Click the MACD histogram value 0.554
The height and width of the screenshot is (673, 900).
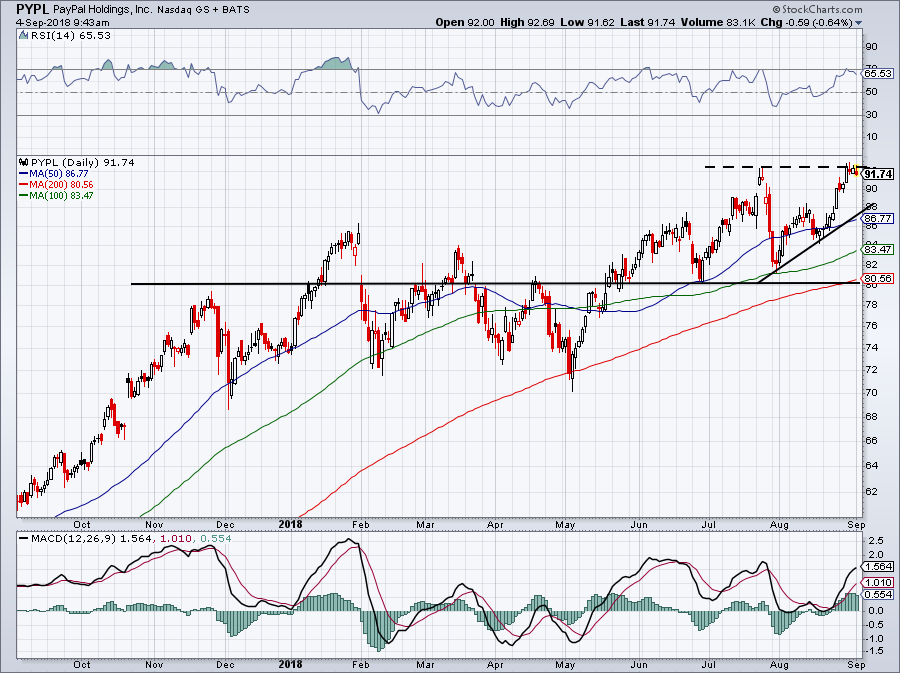[x=216, y=539]
